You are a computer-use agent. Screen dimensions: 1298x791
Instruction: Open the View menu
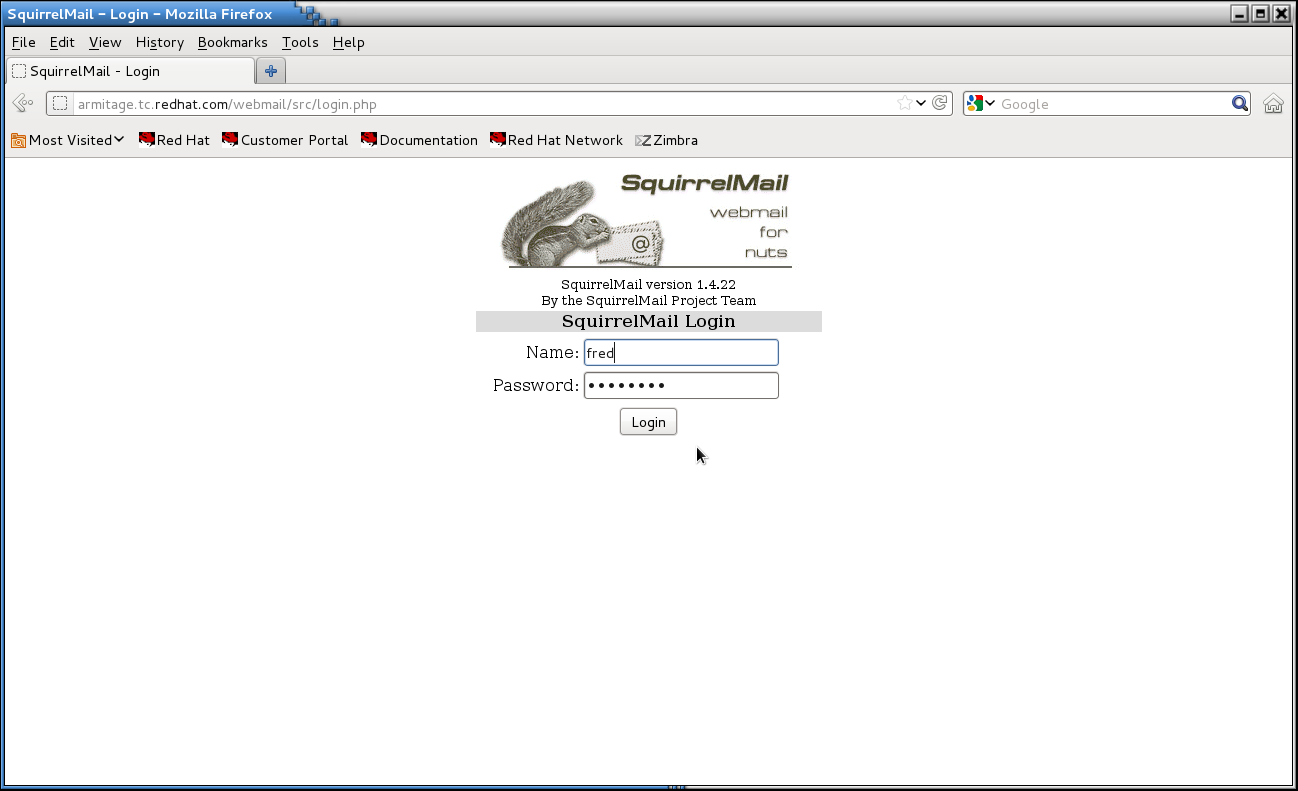click(105, 42)
